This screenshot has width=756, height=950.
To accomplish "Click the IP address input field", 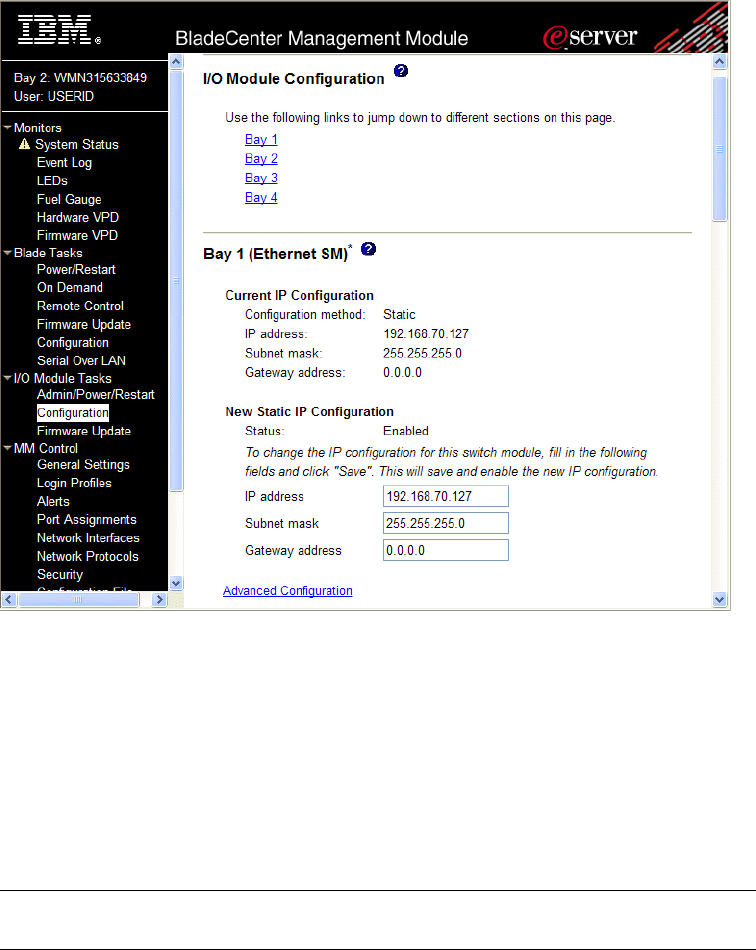I will pyautogui.click(x=446, y=496).
